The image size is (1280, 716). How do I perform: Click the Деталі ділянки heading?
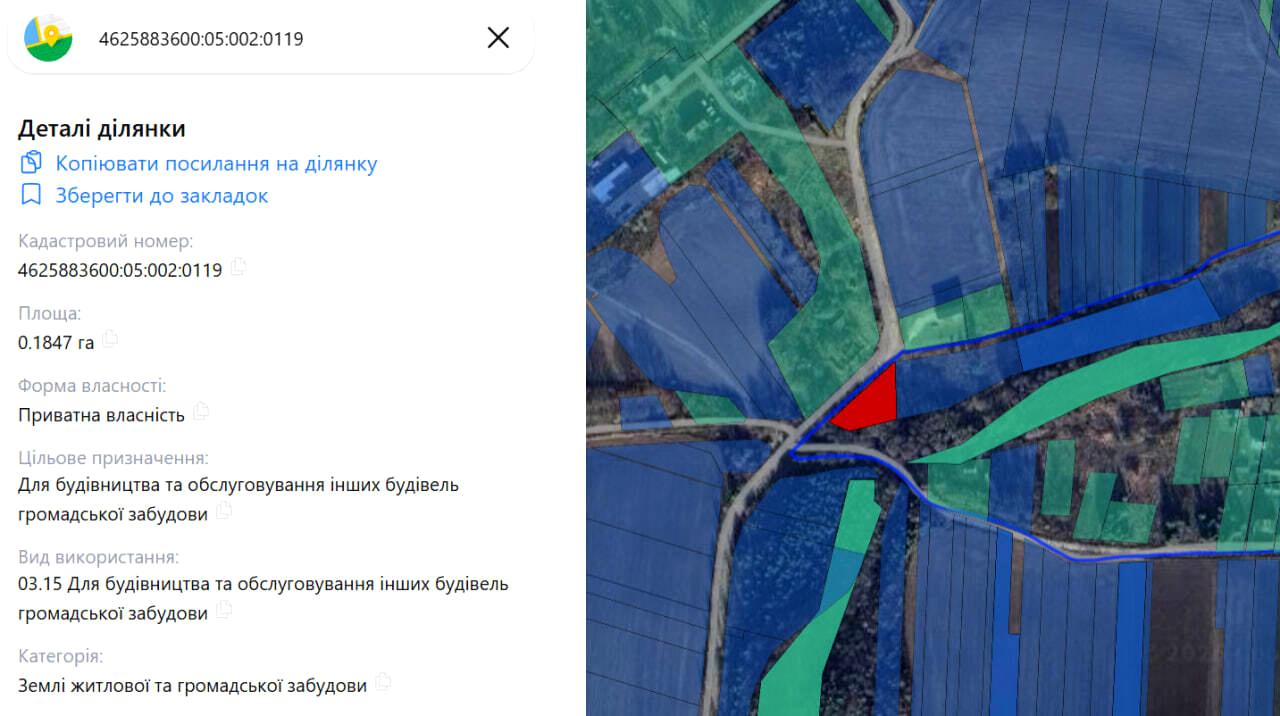point(102,129)
